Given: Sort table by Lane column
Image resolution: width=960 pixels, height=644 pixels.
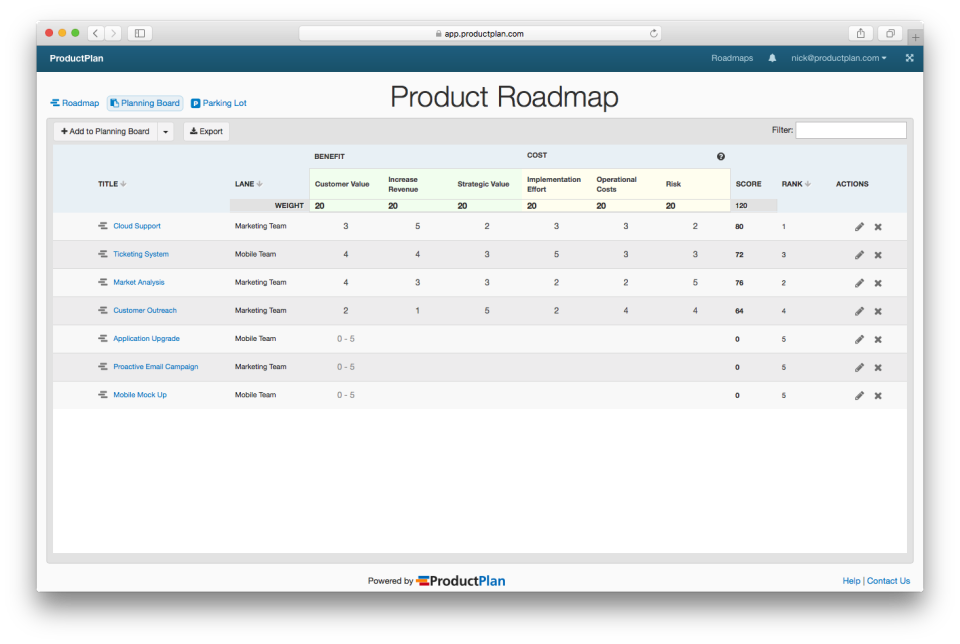Looking at the screenshot, I should coord(249,184).
